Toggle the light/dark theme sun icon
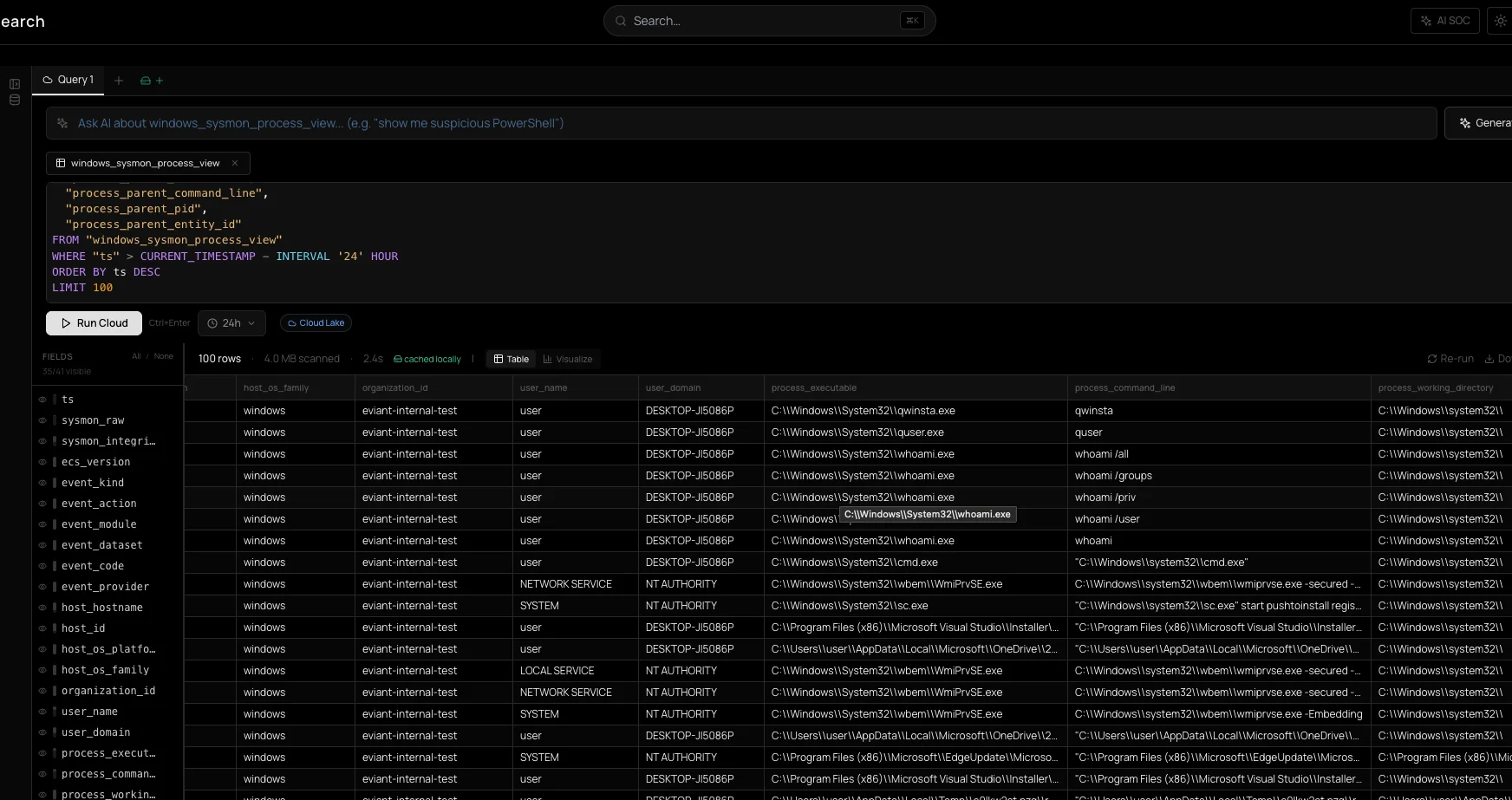The height and width of the screenshot is (800, 1512). 1500,21
